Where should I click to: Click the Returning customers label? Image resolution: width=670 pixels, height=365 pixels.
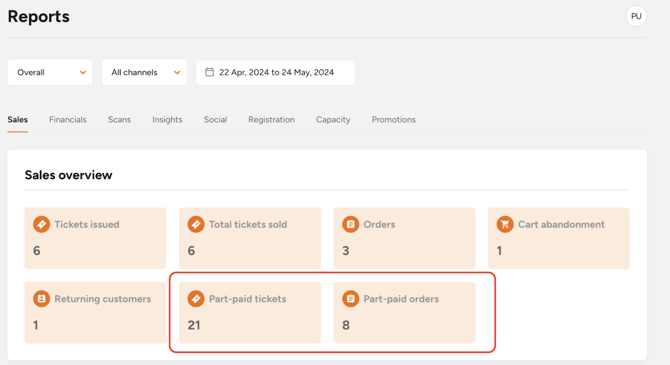[x=103, y=299]
